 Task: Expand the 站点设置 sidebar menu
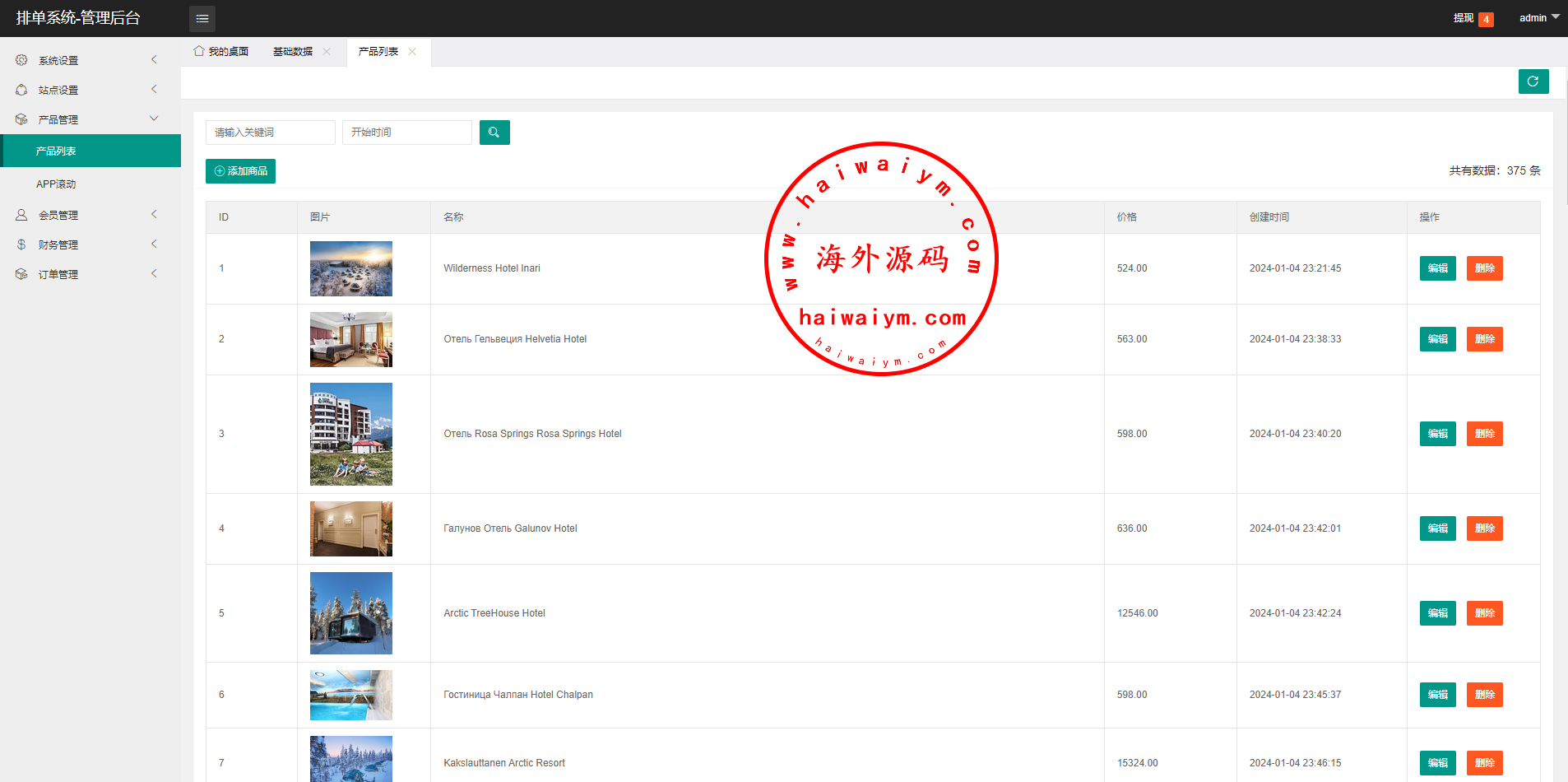coord(86,90)
